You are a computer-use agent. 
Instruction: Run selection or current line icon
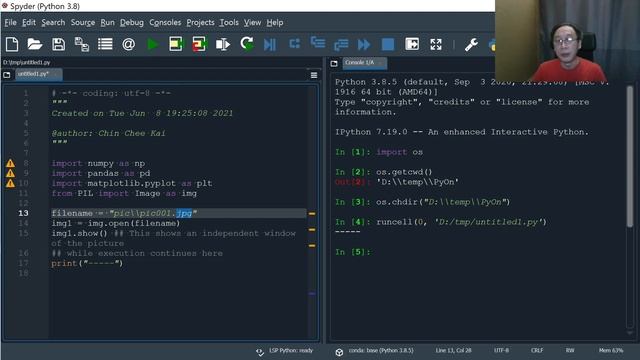223,44
